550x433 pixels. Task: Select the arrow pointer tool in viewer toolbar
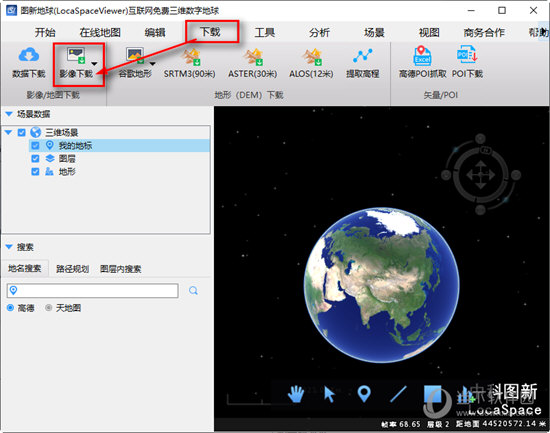329,394
